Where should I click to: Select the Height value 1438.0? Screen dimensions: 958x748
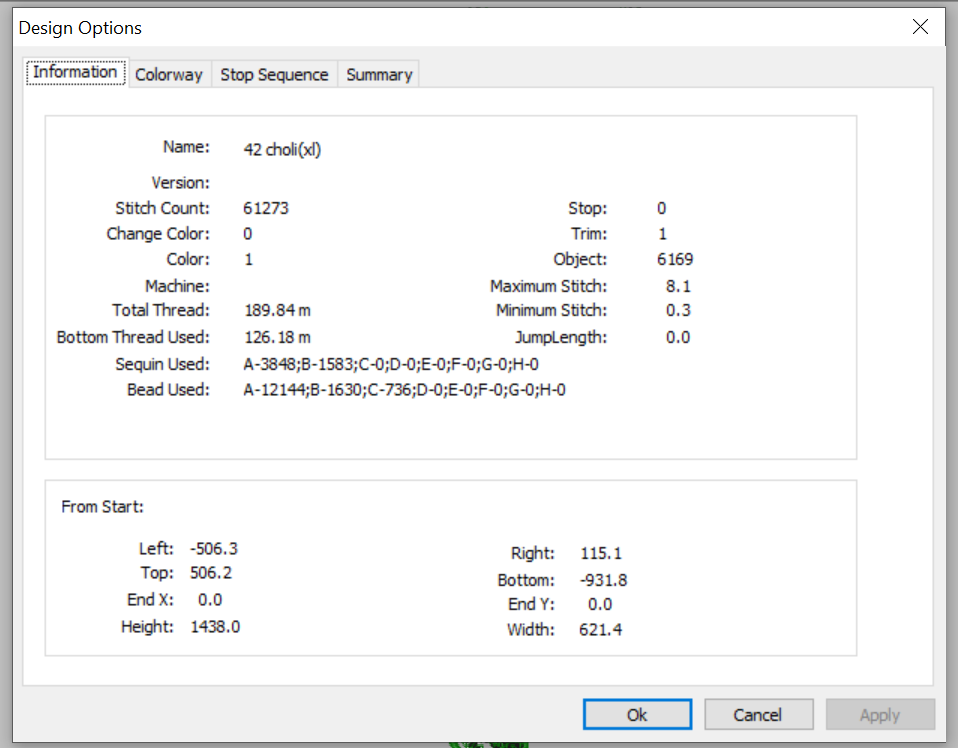[215, 627]
